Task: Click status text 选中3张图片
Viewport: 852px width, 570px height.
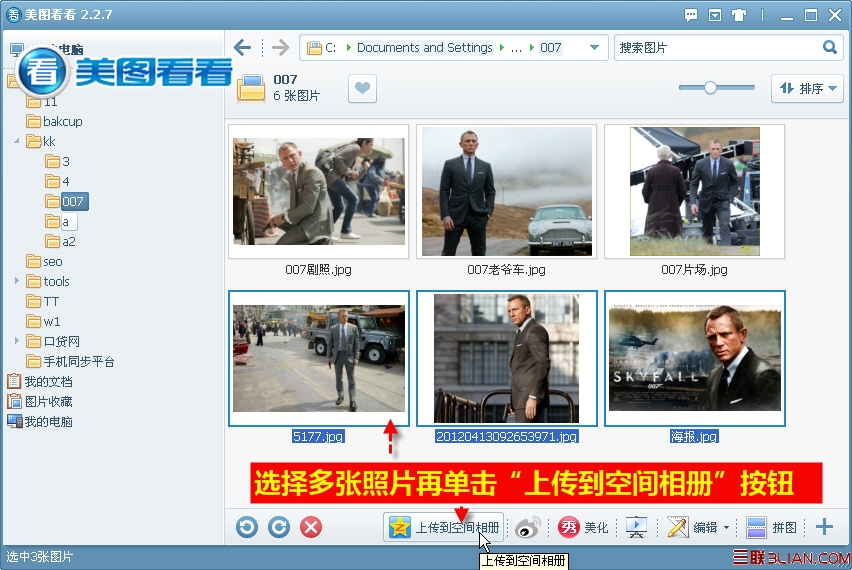Action: click(39, 557)
